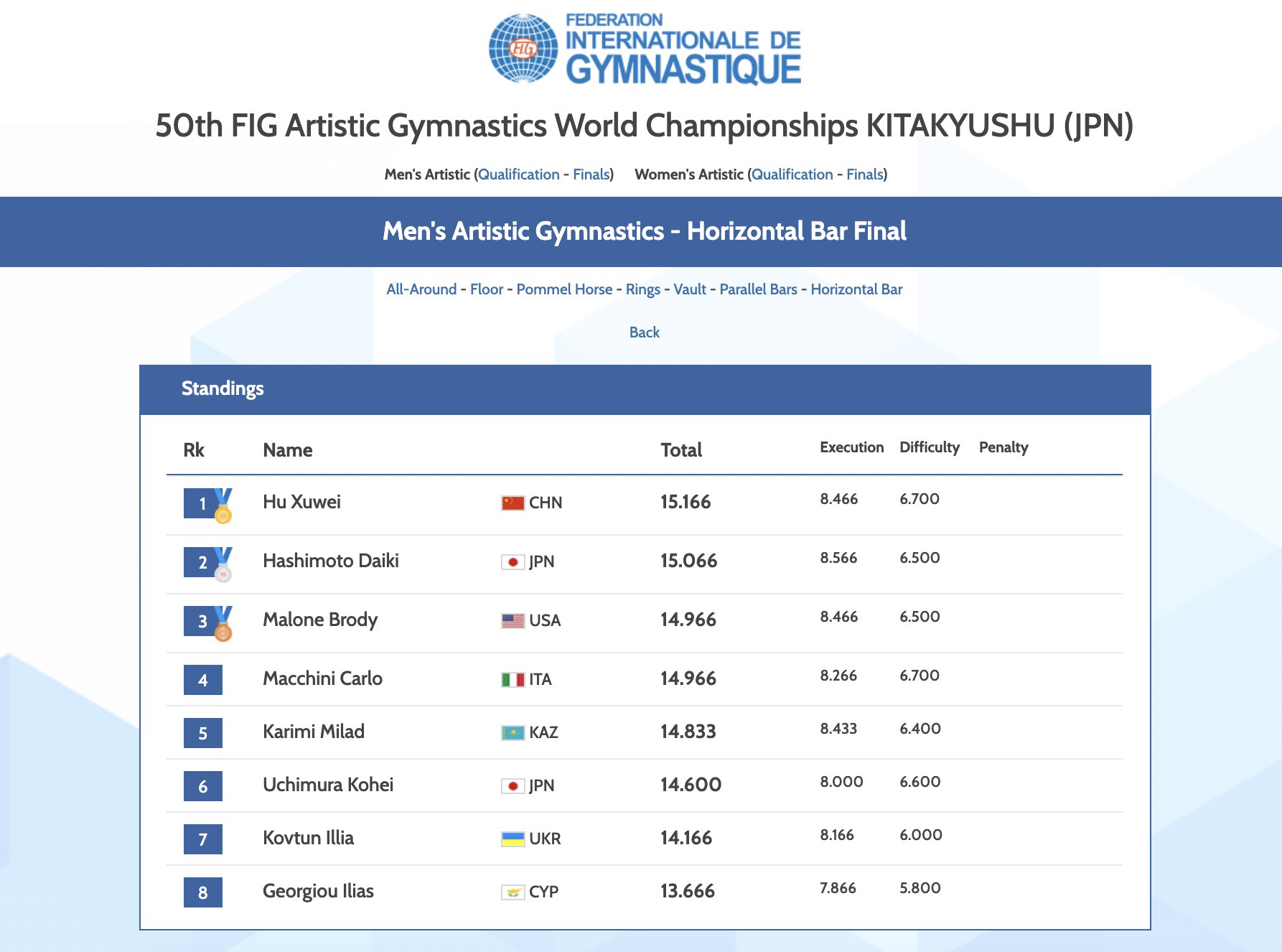
Task: Click the Rk column header
Action: [194, 450]
